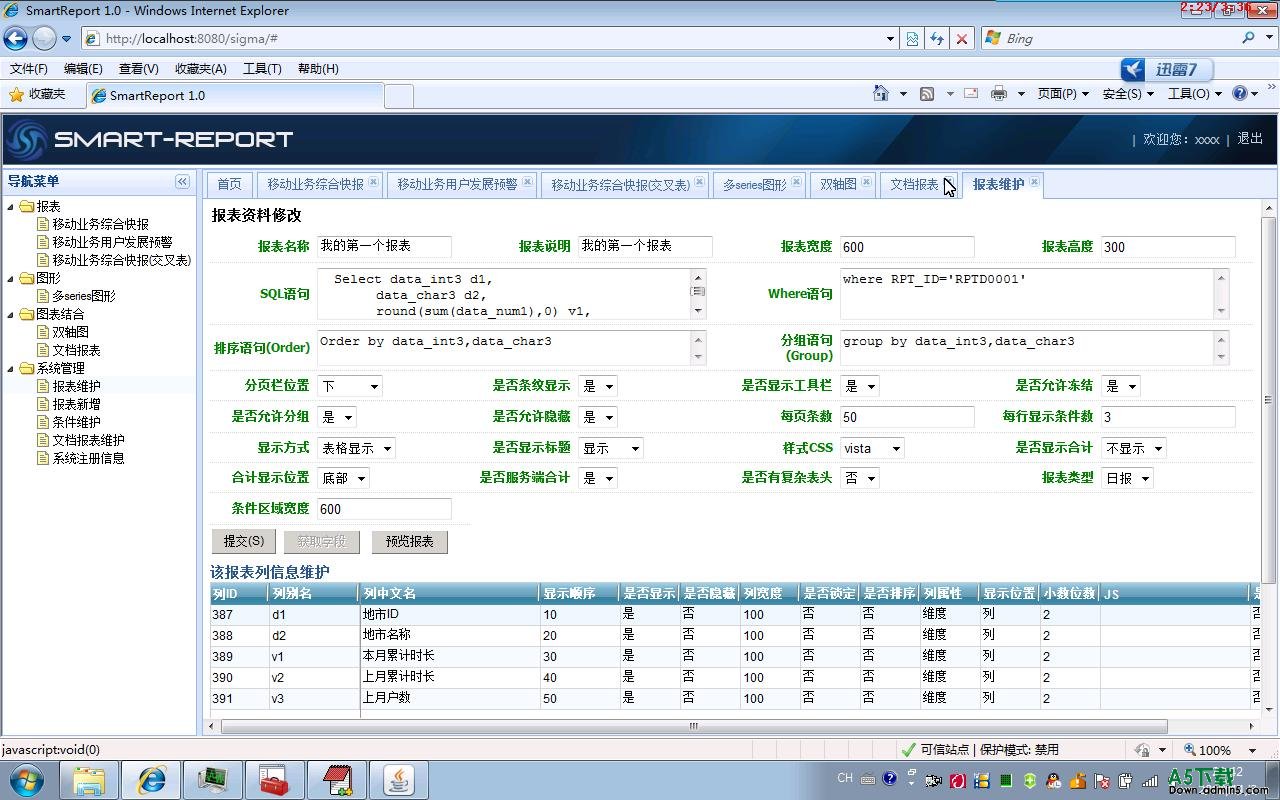The height and width of the screenshot is (800, 1280).
Task: Open 系统注册信息 in the navigation tree
Action: [x=88, y=458]
